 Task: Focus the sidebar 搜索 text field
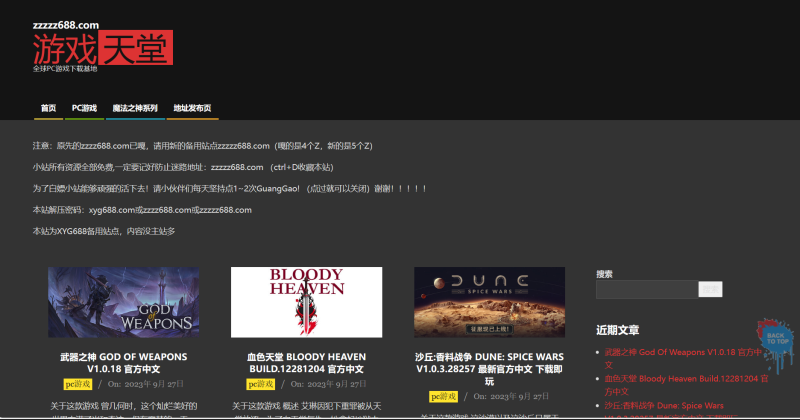tap(646, 290)
